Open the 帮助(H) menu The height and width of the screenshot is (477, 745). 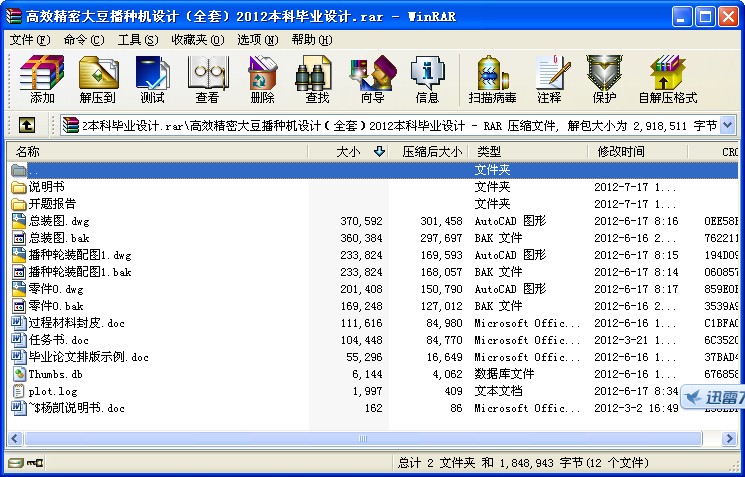312,40
